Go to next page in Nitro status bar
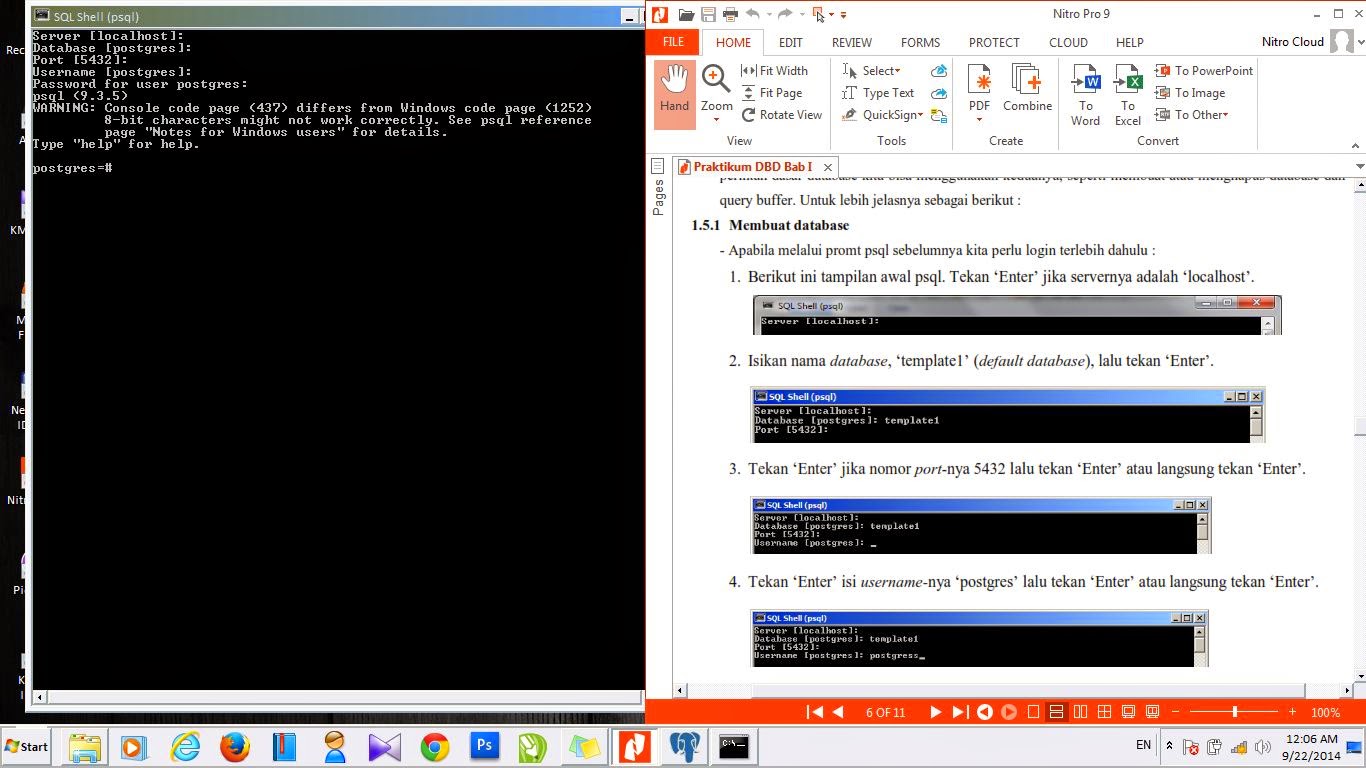The image size is (1366, 768). (936, 712)
